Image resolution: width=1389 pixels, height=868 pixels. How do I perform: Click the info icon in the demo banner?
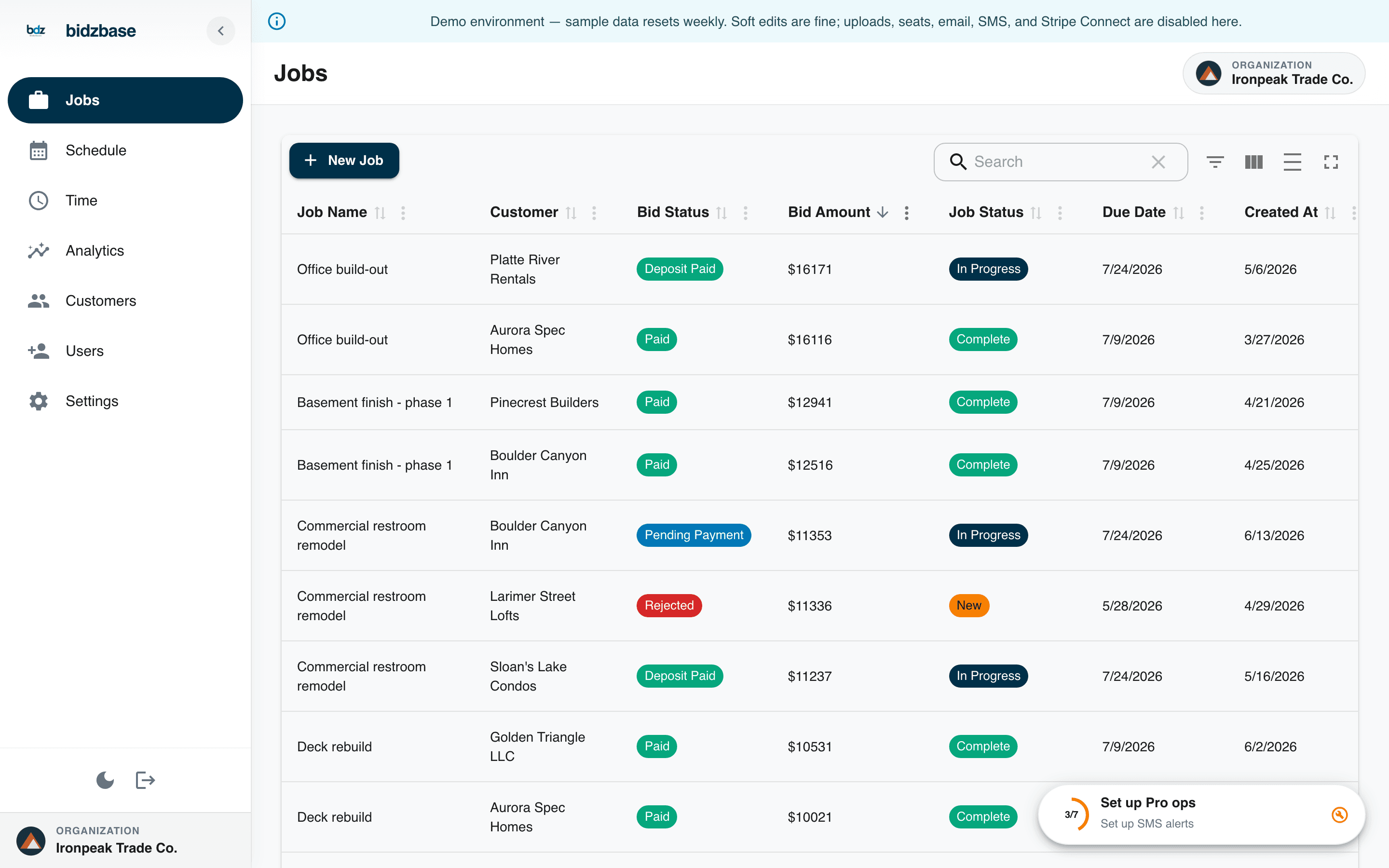coord(277,22)
